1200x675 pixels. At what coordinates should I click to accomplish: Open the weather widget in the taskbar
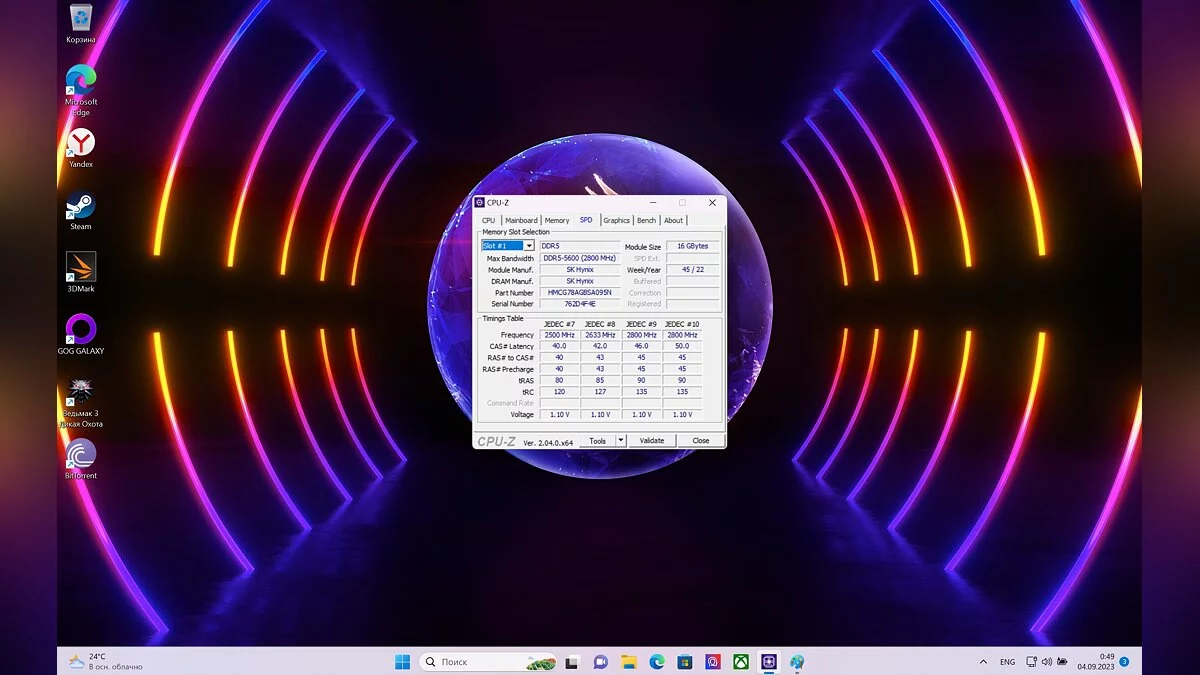click(105, 662)
